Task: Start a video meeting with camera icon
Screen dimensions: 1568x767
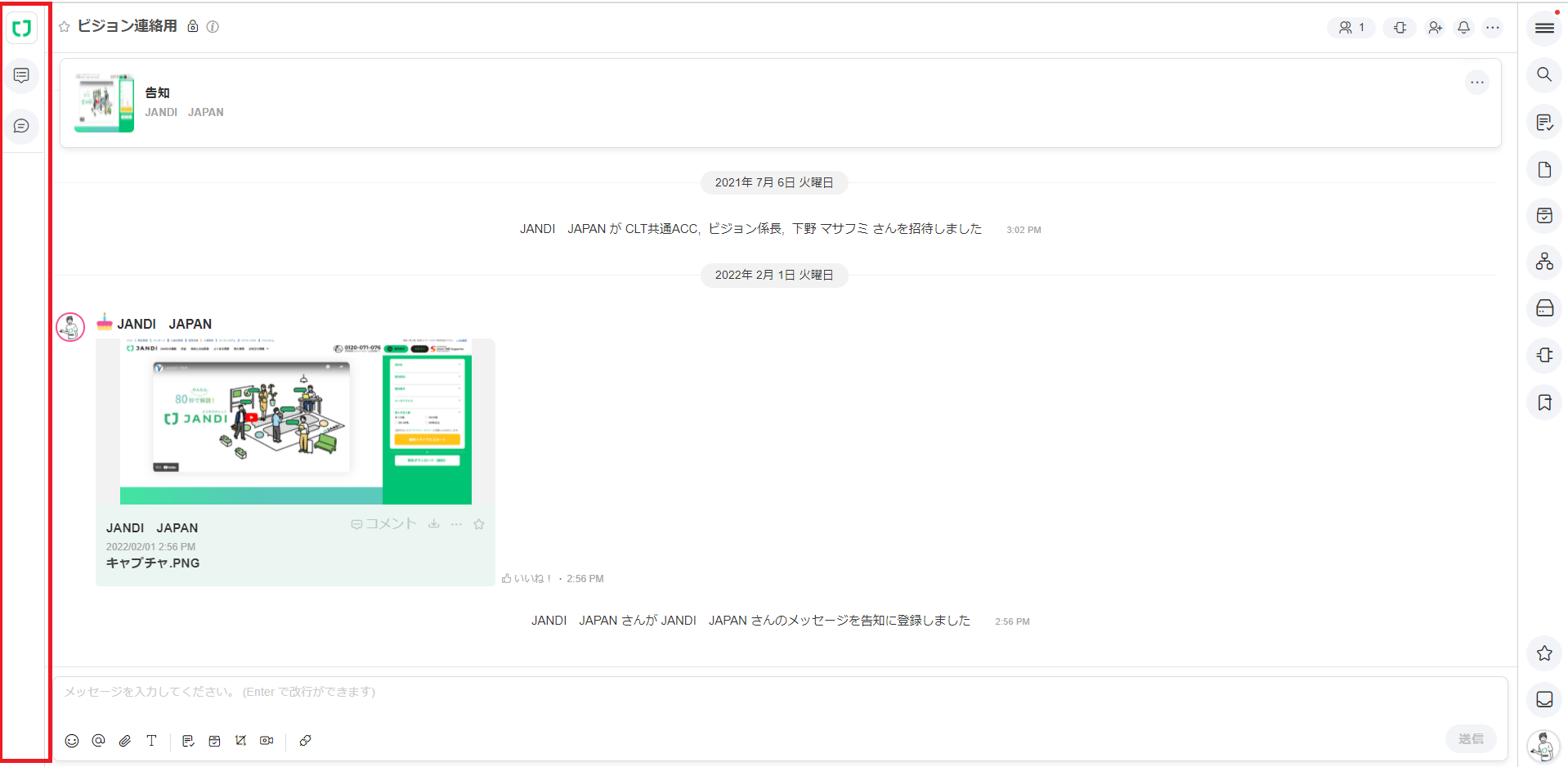Action: coord(267,741)
